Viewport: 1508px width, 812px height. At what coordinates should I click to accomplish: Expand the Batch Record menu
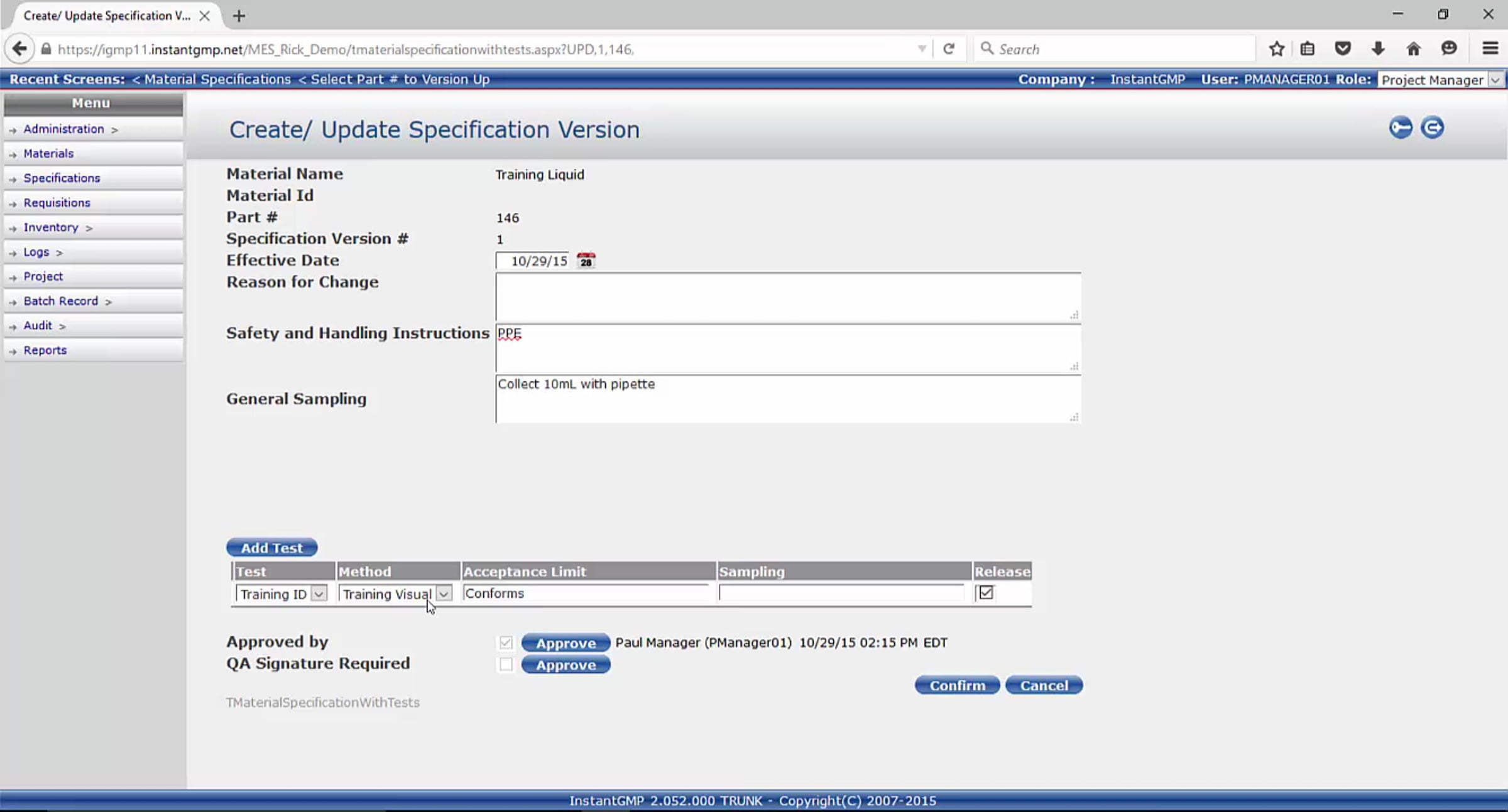point(61,301)
